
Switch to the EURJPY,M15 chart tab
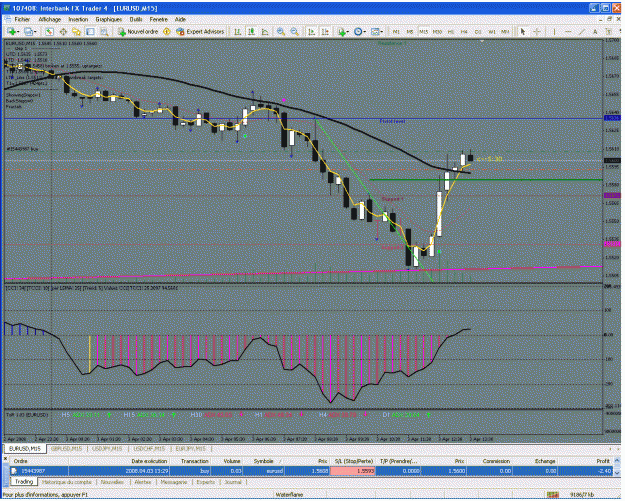click(191, 449)
